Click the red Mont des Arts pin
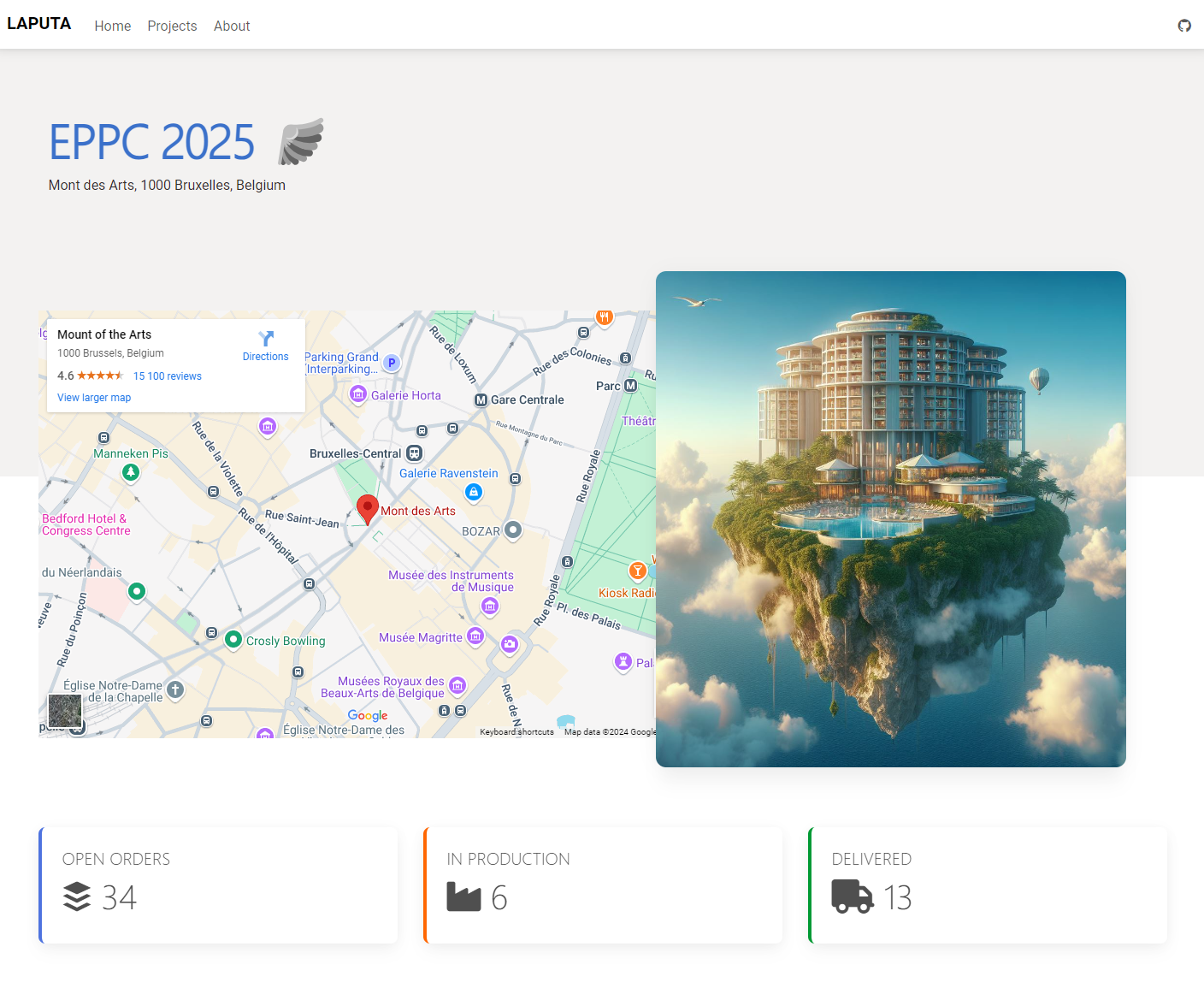The width and height of the screenshot is (1204, 994). (x=368, y=510)
